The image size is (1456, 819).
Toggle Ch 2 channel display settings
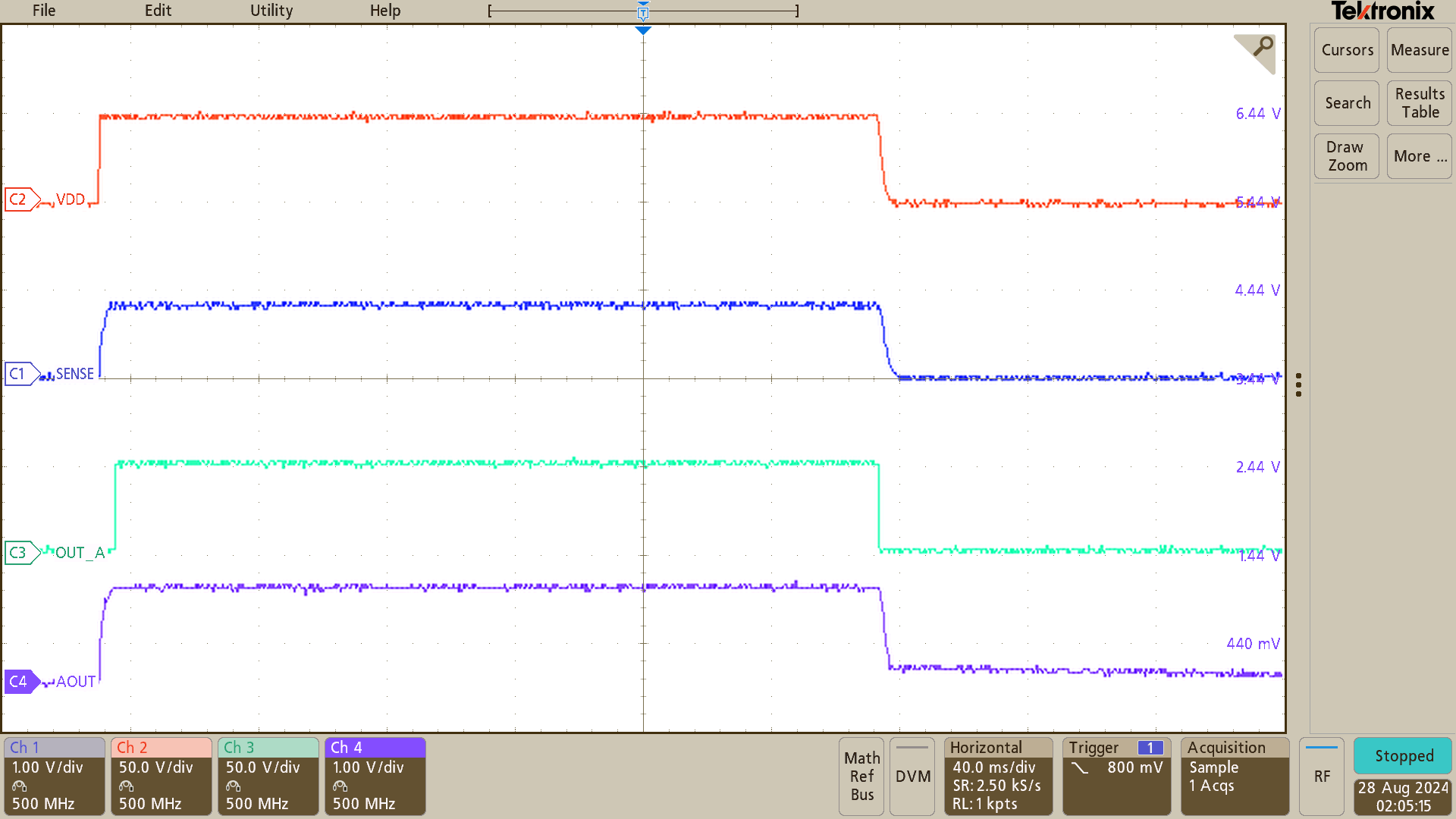pyautogui.click(x=161, y=776)
